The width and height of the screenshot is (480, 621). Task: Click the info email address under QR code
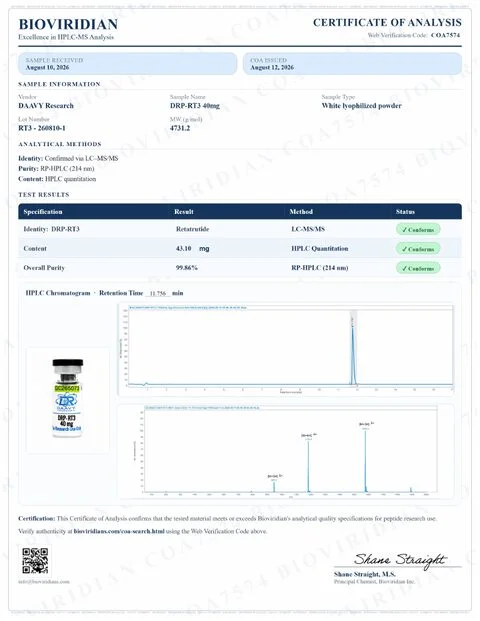click(x=44, y=581)
